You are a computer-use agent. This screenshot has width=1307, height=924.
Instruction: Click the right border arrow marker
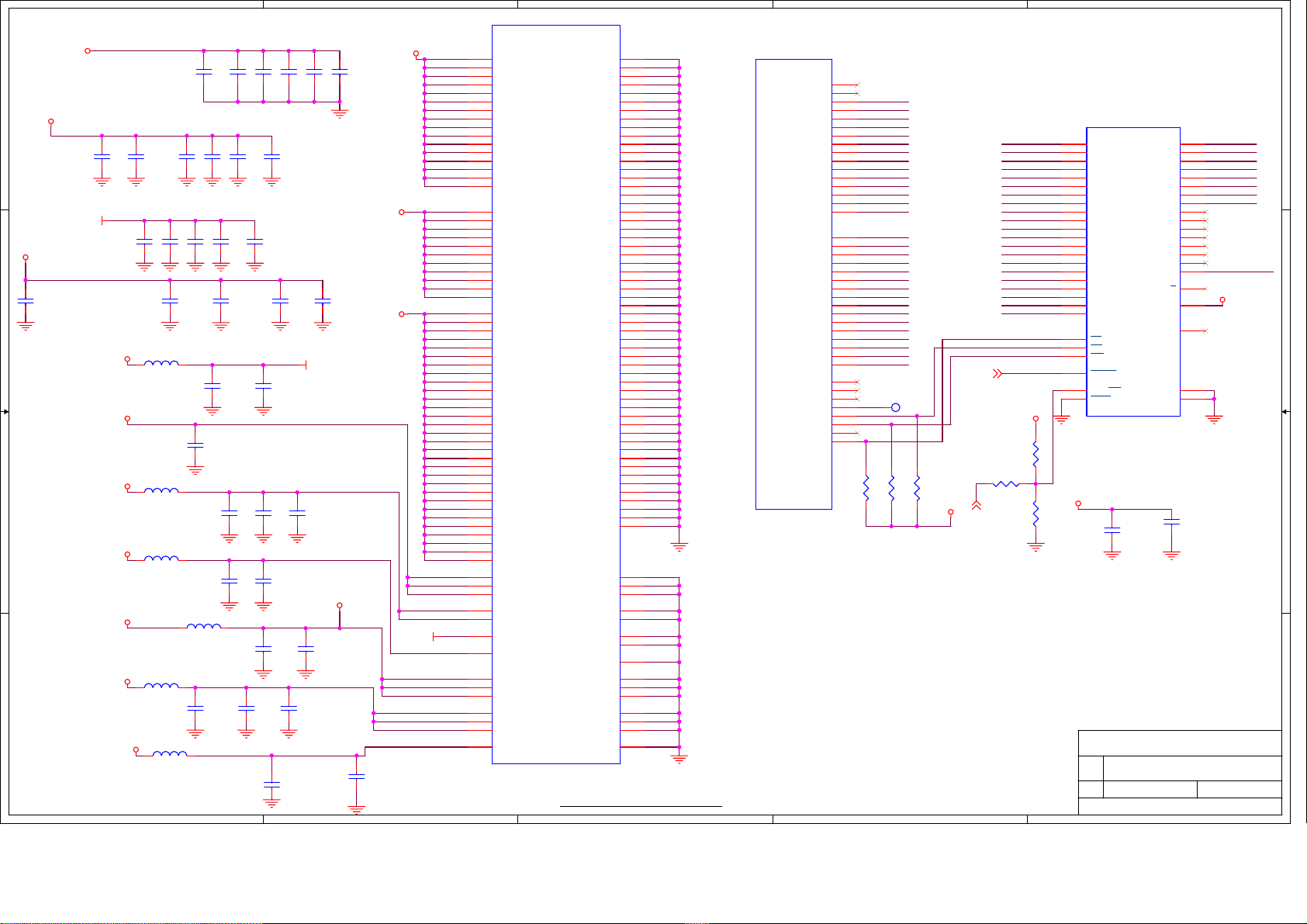[1286, 411]
